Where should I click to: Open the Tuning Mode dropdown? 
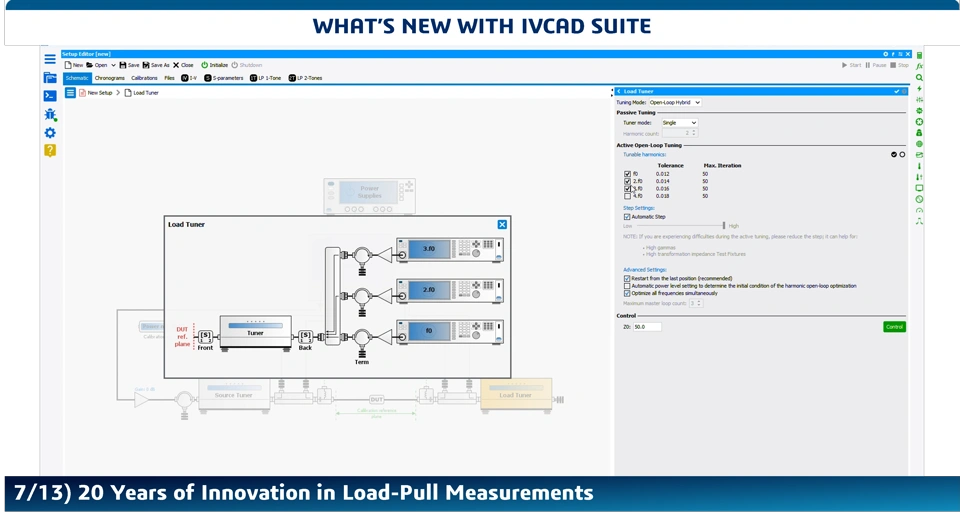point(675,102)
